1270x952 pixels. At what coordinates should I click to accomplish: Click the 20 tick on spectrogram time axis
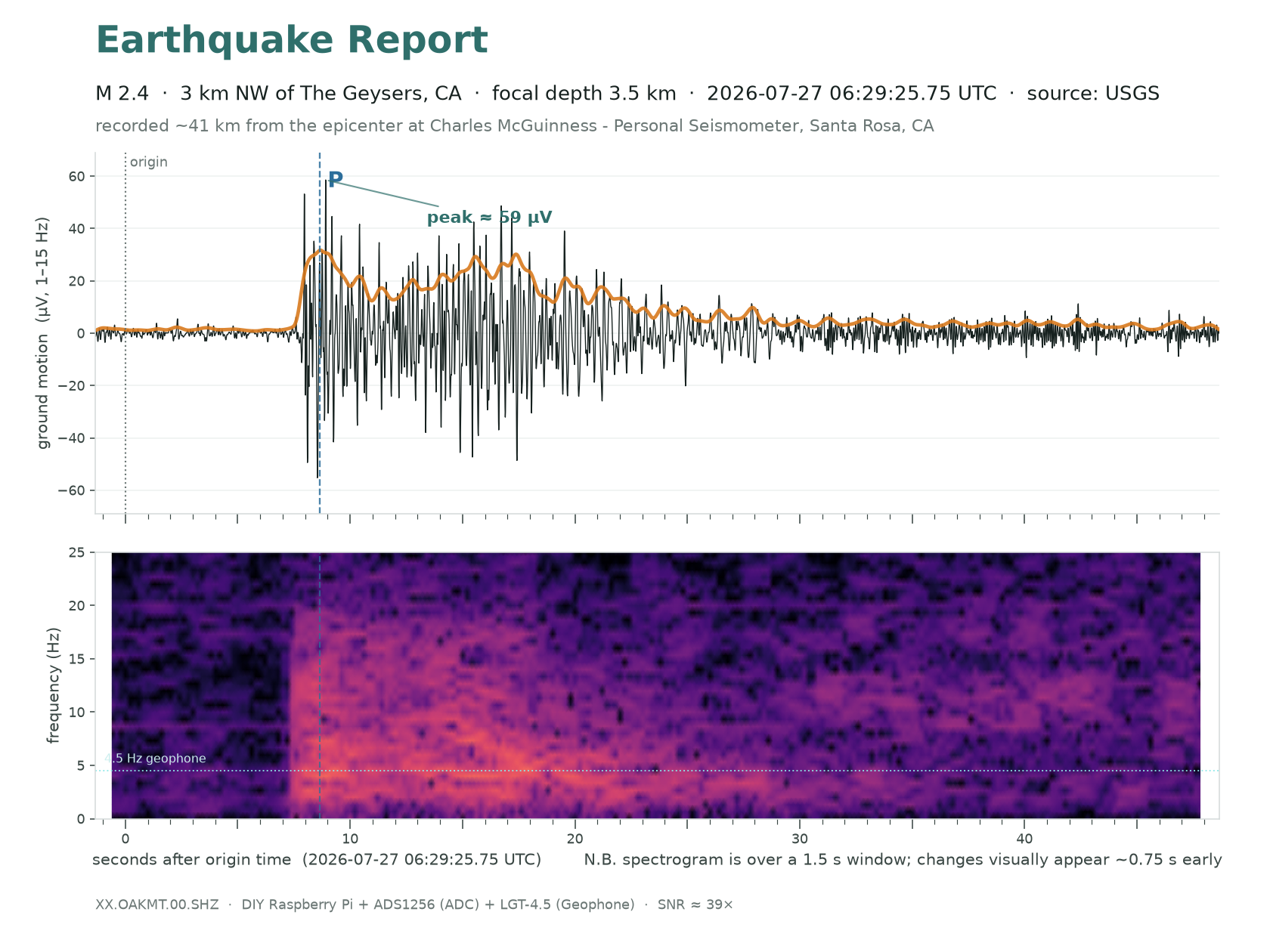575,839
